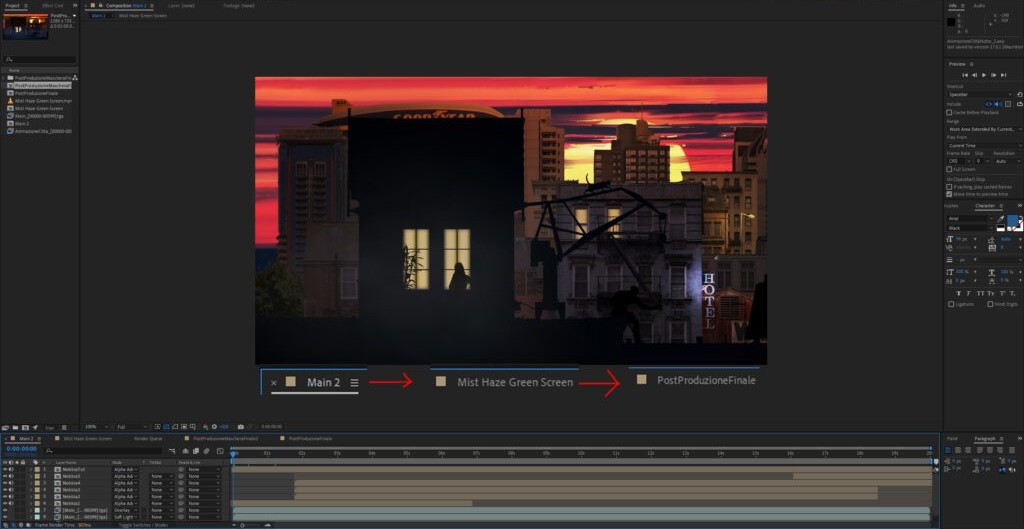Click Mist Haze Green Screen in viewer breadcrumb
Viewport: 1024px width, 529px height.
[142, 15]
